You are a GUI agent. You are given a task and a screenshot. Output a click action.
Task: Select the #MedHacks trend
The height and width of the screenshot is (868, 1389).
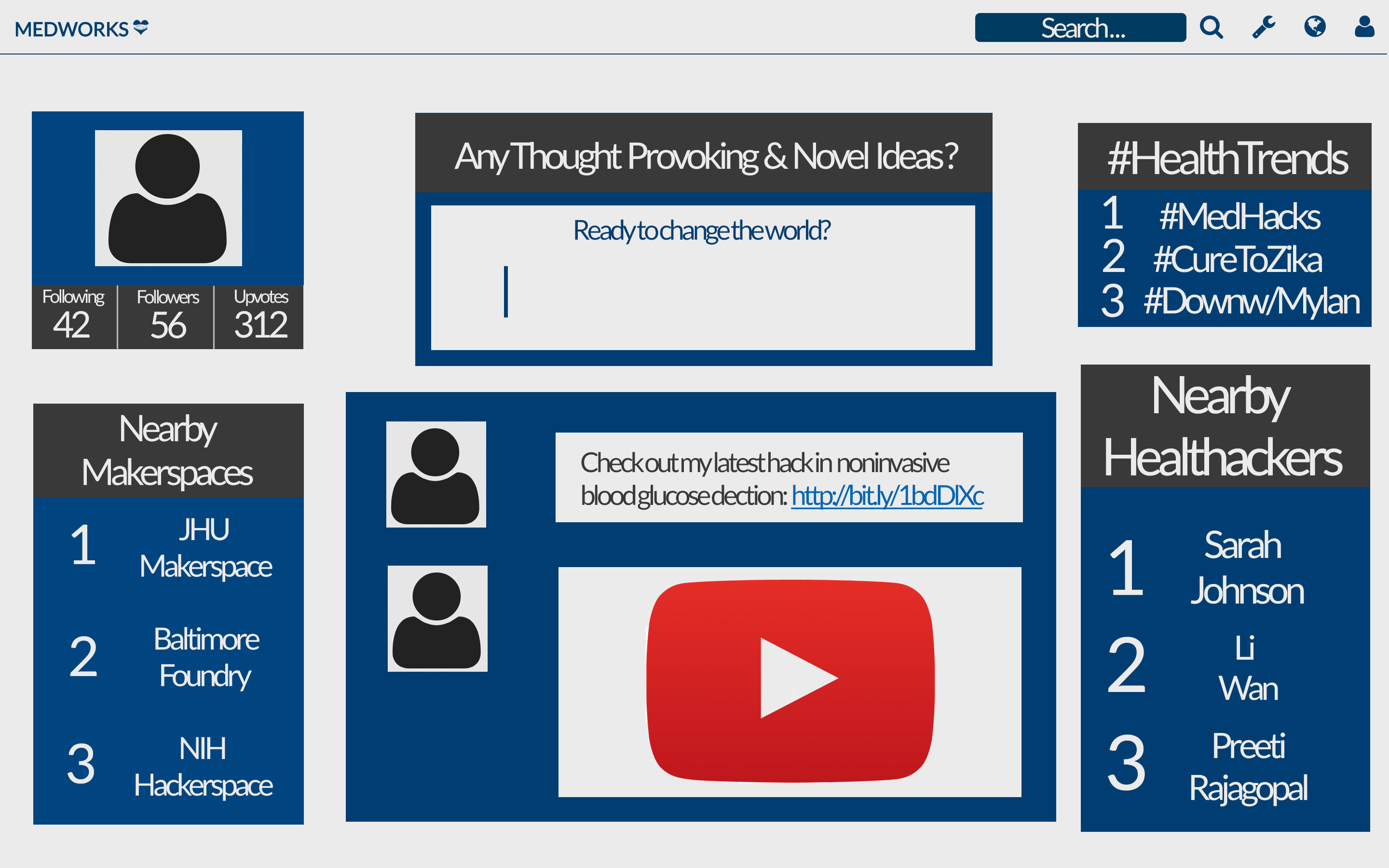(x=1239, y=217)
